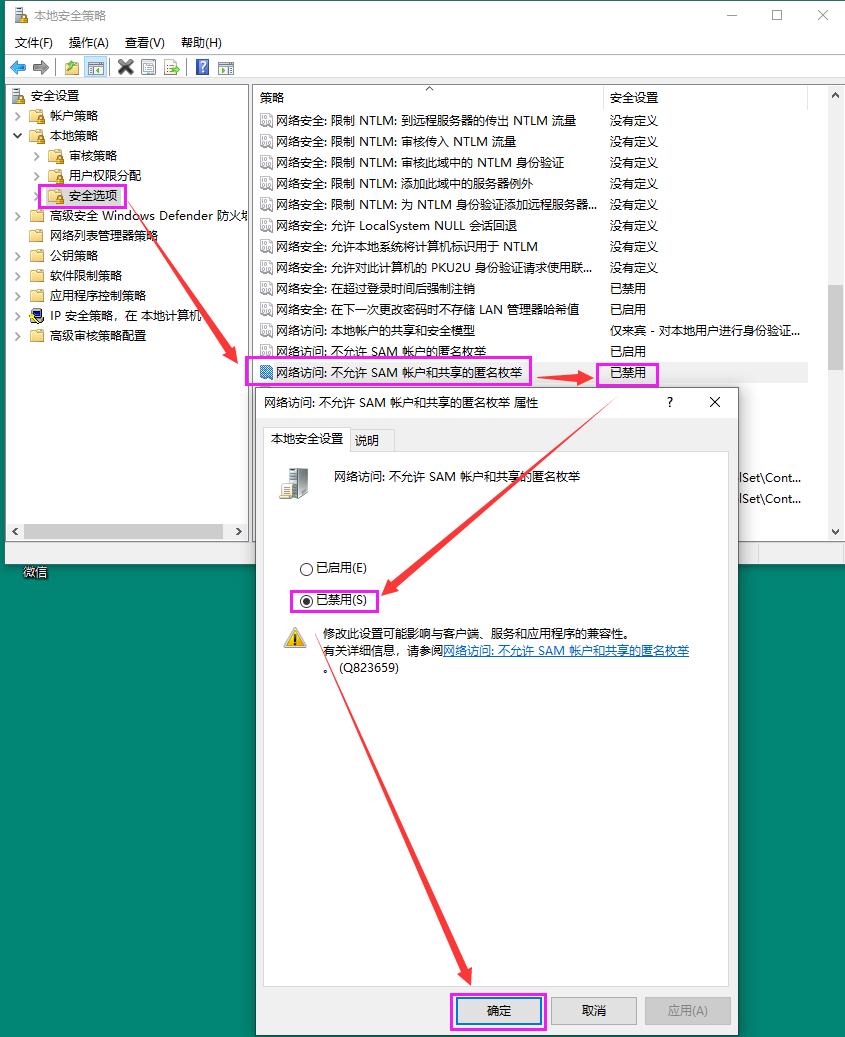
Task: Open the 操作(A) menu
Action: point(89,42)
